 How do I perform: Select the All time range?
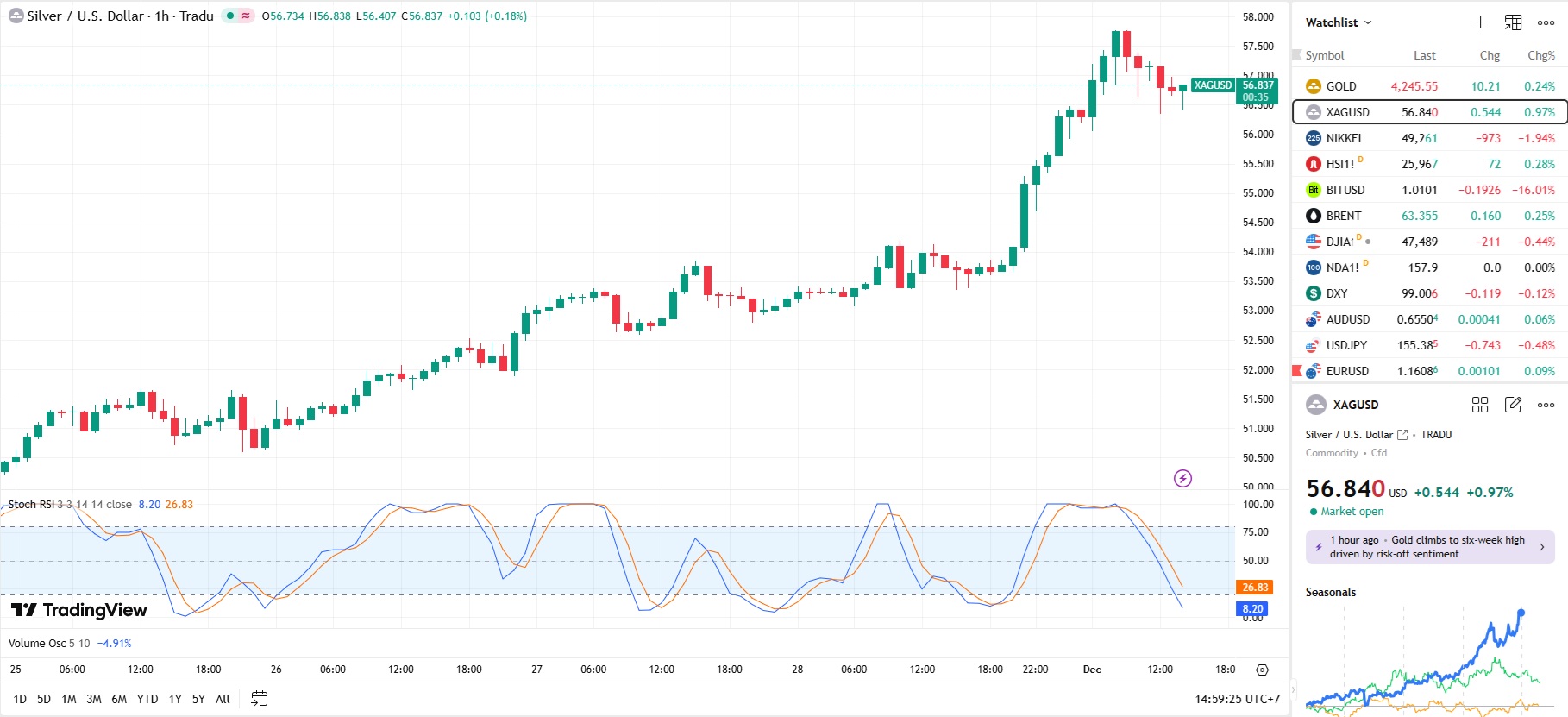tap(223, 699)
